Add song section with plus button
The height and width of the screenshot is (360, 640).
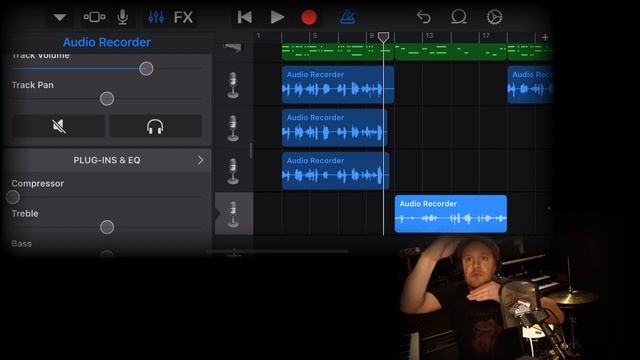545,37
